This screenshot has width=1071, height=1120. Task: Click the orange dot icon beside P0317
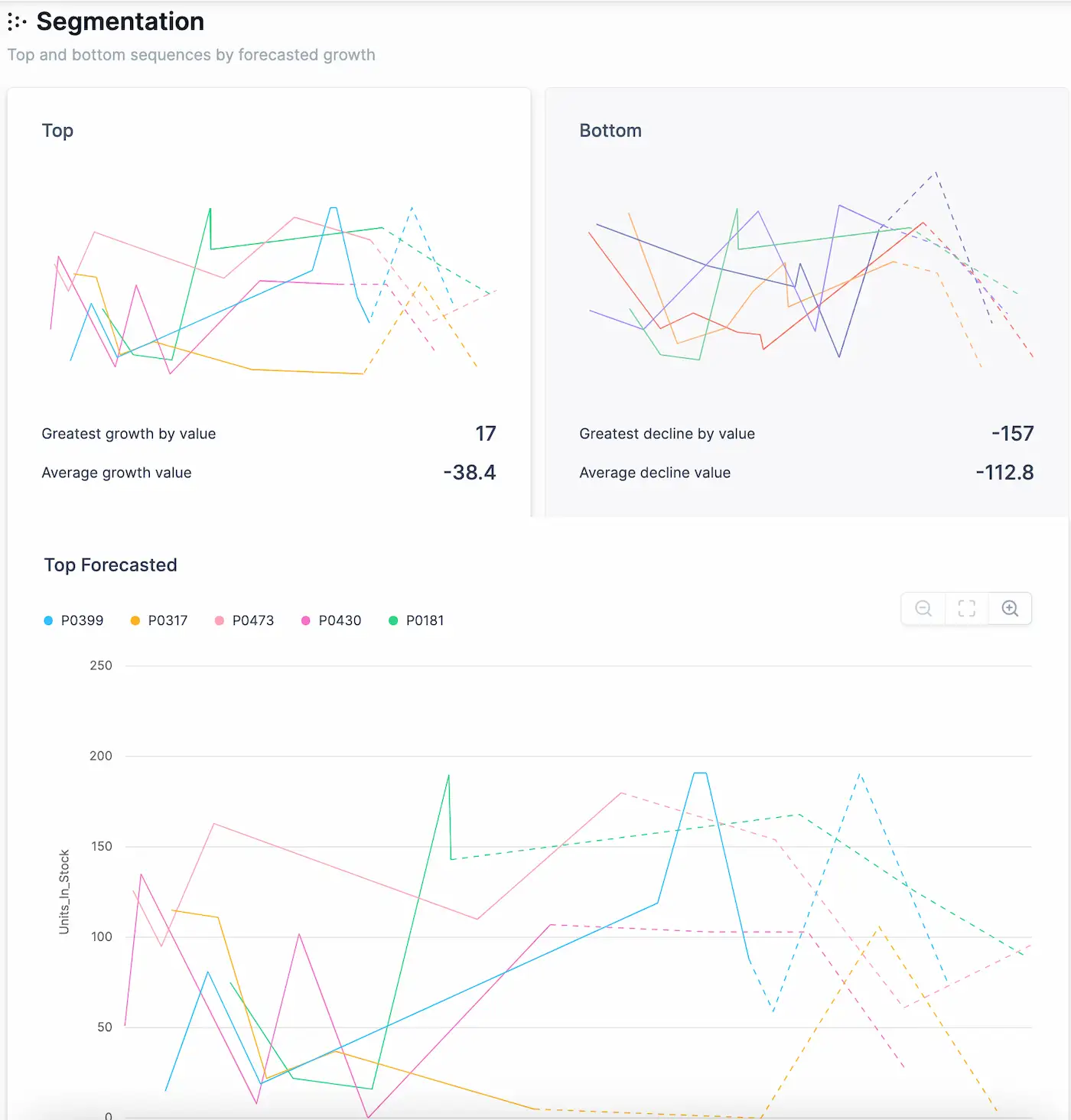(135, 620)
